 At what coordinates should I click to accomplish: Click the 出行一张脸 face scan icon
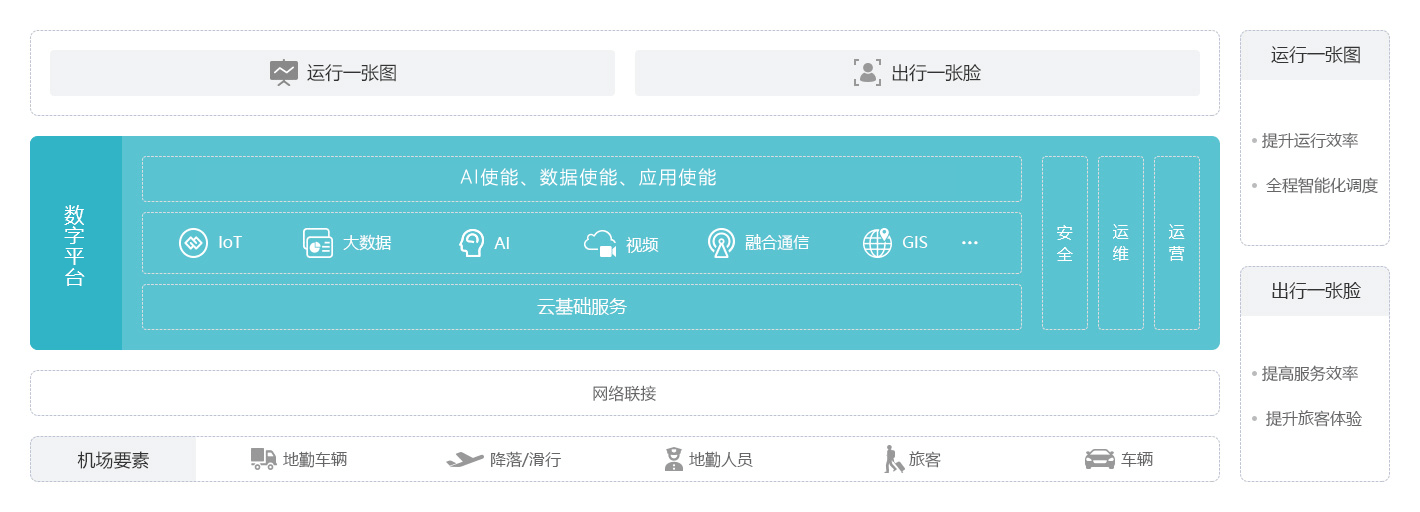(867, 73)
